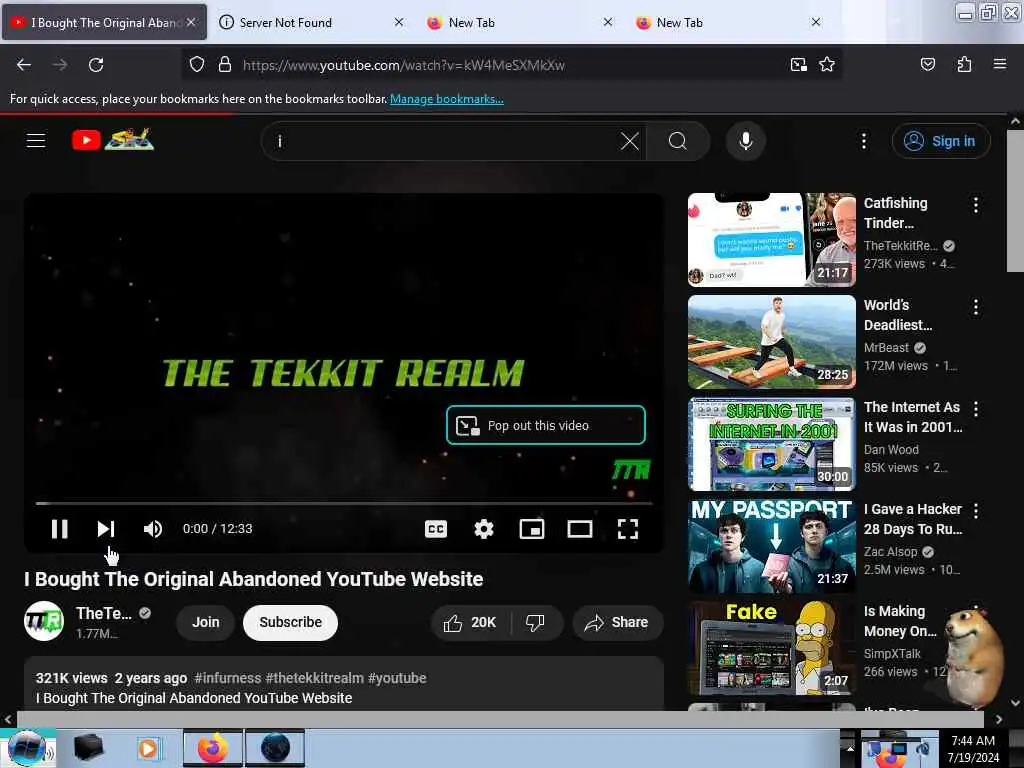This screenshot has height=768, width=1024.
Task: Open Surfing the Internet in 2001 thumbnail
Action: tap(771, 444)
